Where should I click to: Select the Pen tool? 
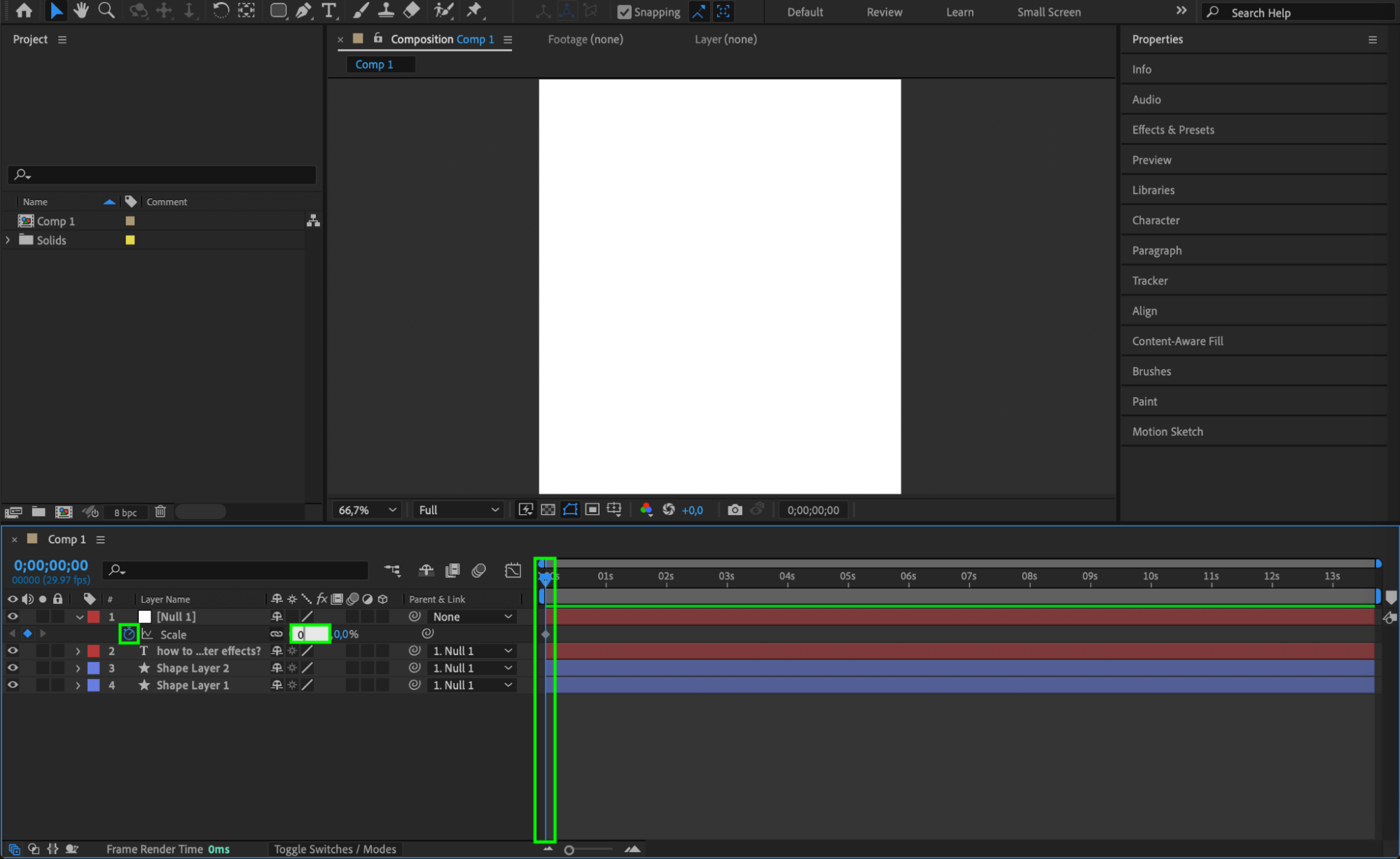(303, 11)
